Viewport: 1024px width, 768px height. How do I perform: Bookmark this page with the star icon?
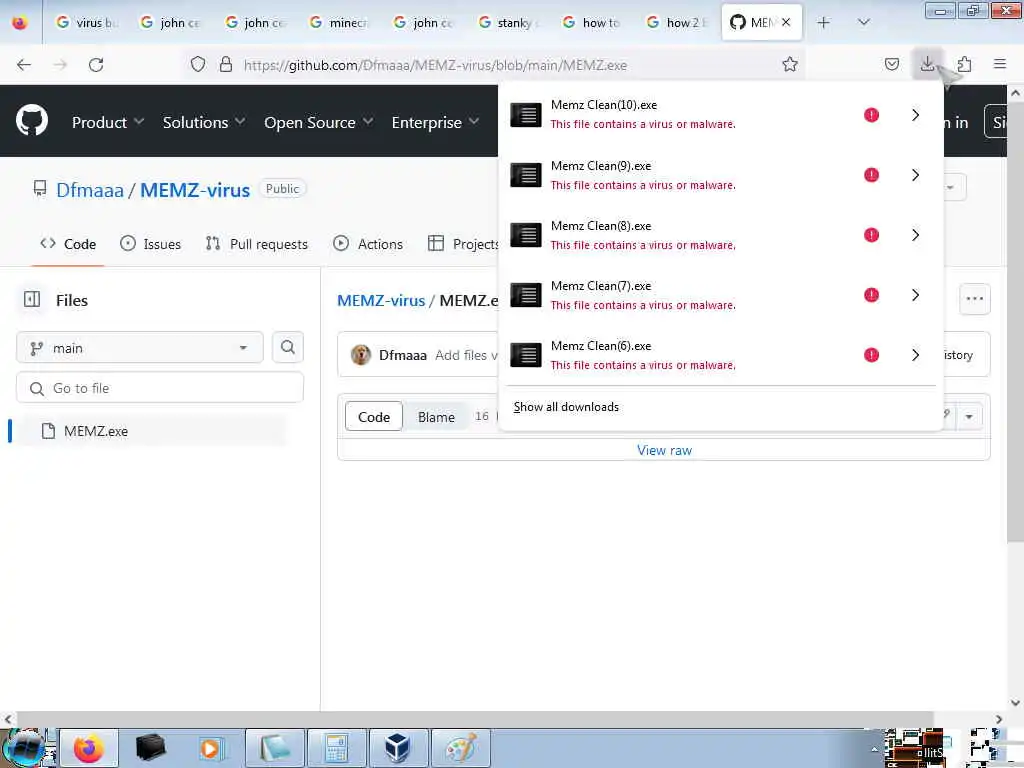pyautogui.click(x=790, y=64)
